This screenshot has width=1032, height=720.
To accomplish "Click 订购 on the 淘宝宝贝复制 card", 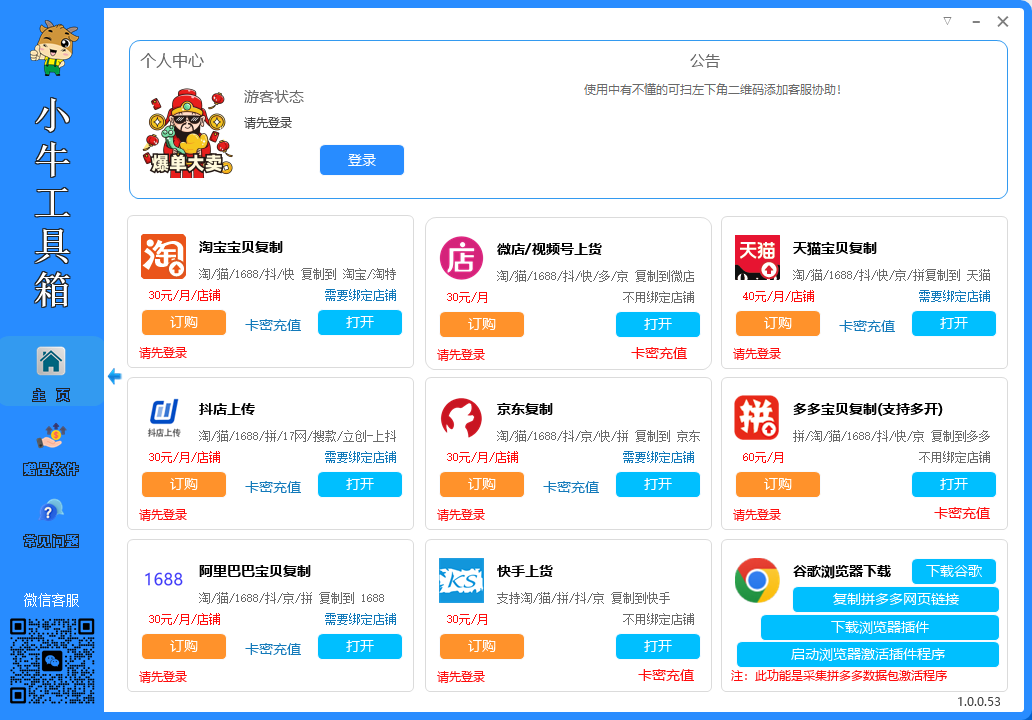I will click(183, 322).
